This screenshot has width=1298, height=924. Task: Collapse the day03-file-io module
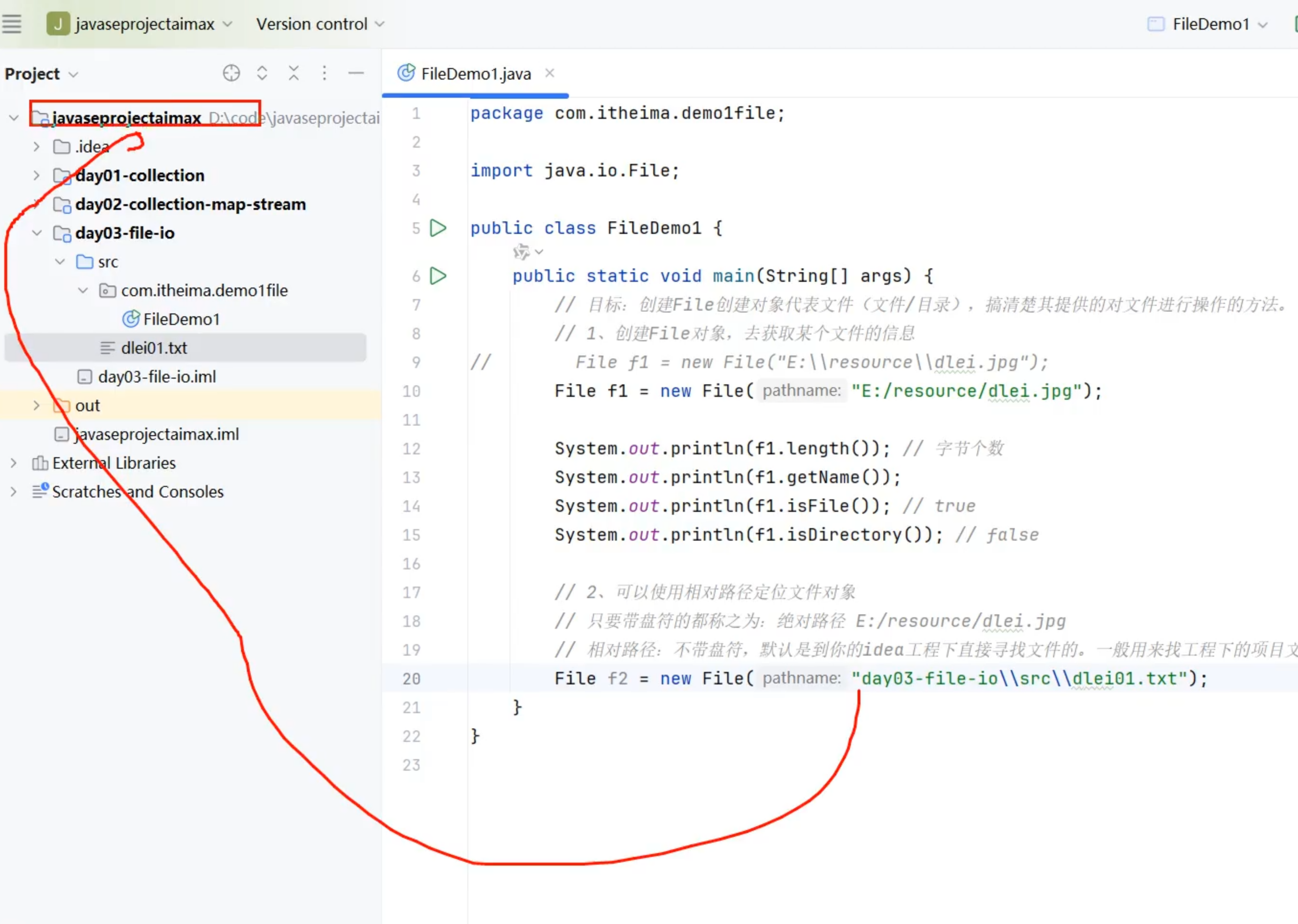pos(36,233)
